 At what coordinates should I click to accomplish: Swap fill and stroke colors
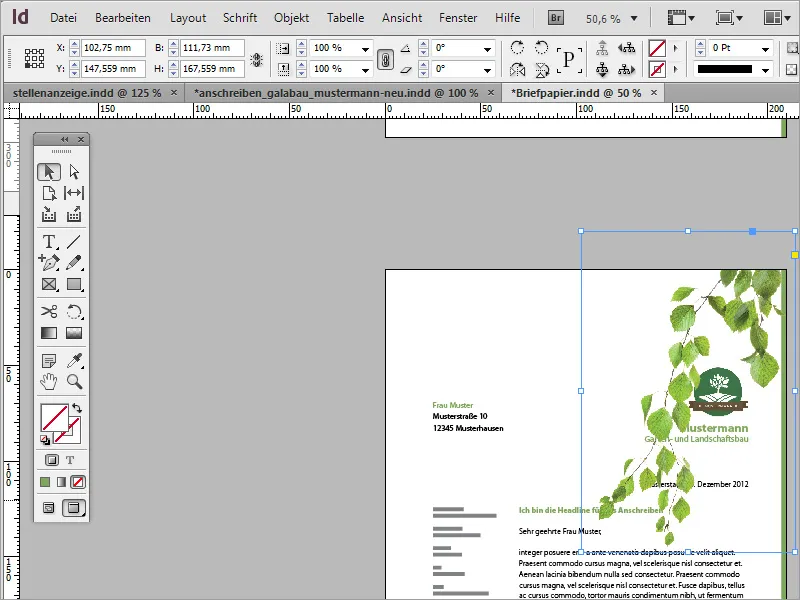coord(77,408)
